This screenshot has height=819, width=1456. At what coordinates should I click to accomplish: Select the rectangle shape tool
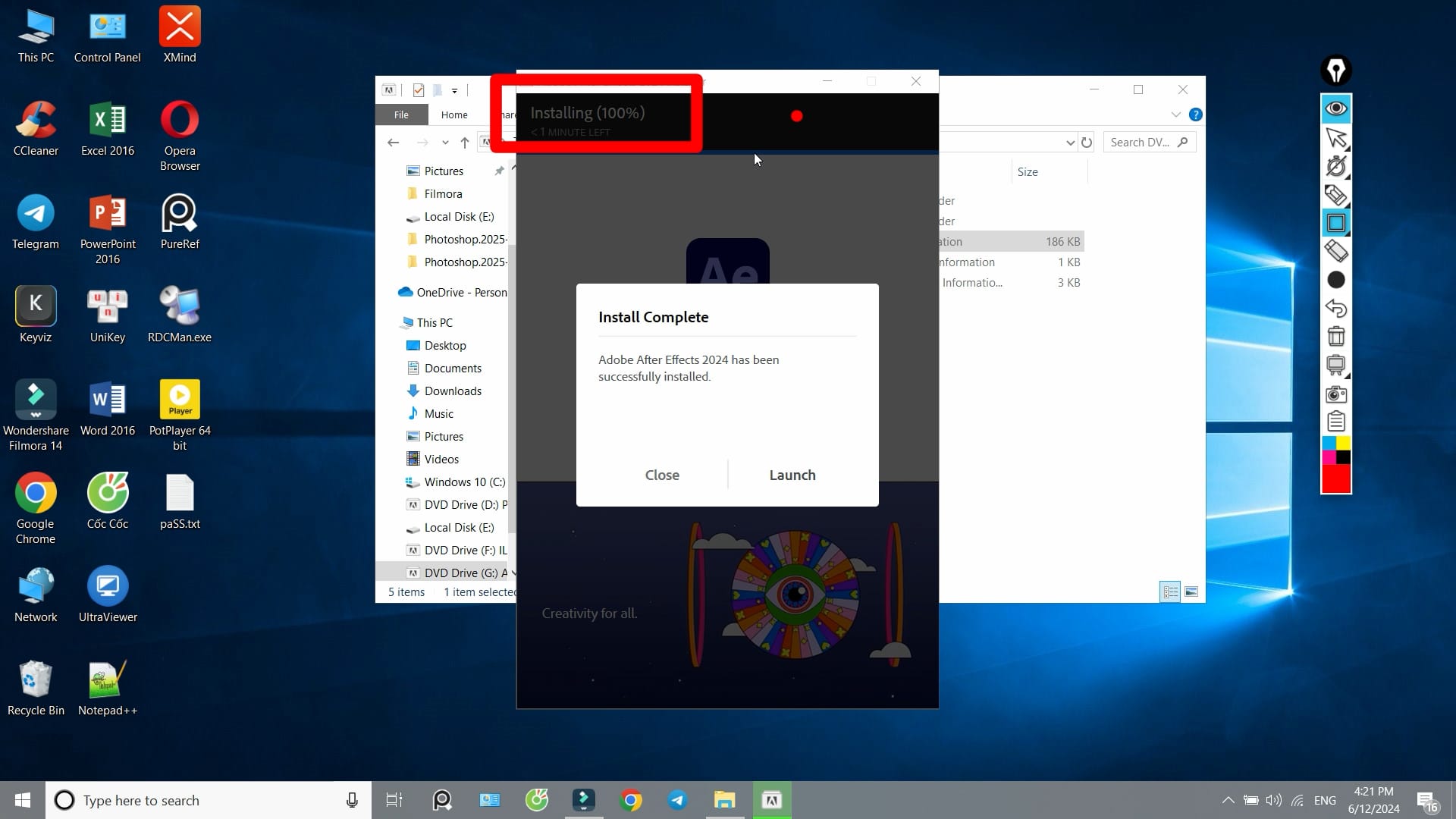(1335, 223)
